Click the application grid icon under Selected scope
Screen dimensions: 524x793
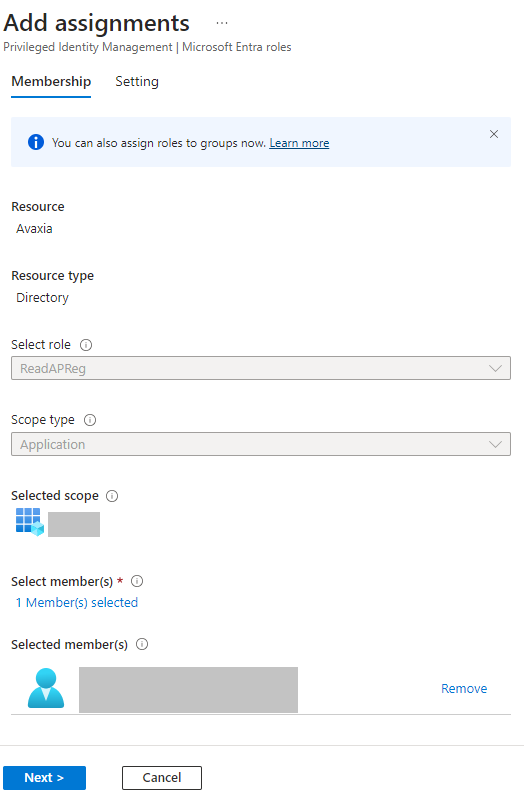coord(30,522)
